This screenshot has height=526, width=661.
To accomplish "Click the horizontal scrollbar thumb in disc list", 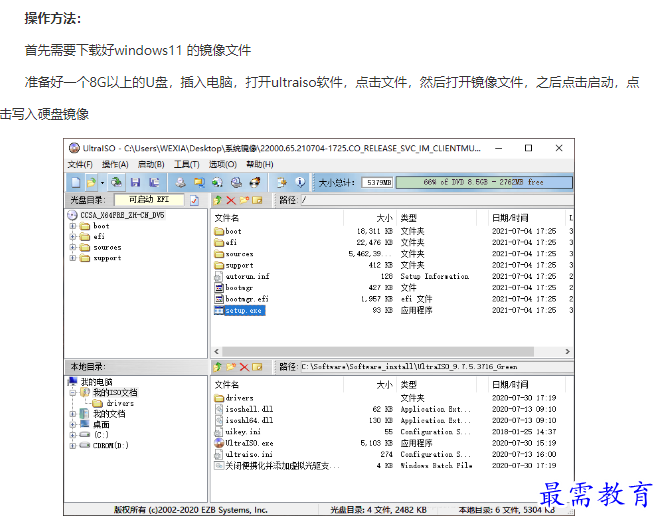I will click(378, 352).
